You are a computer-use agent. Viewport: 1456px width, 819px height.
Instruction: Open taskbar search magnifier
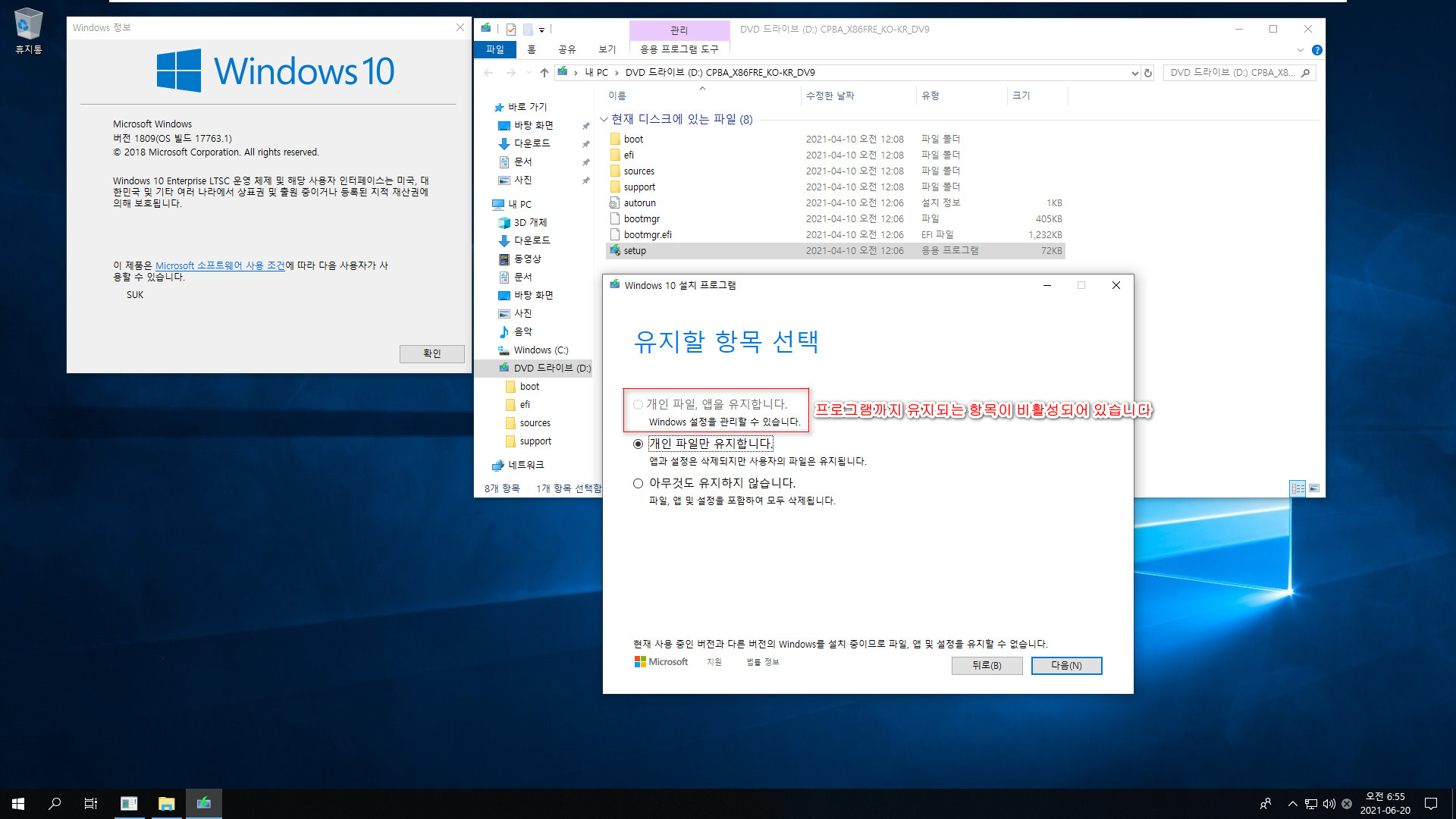pos(55,804)
